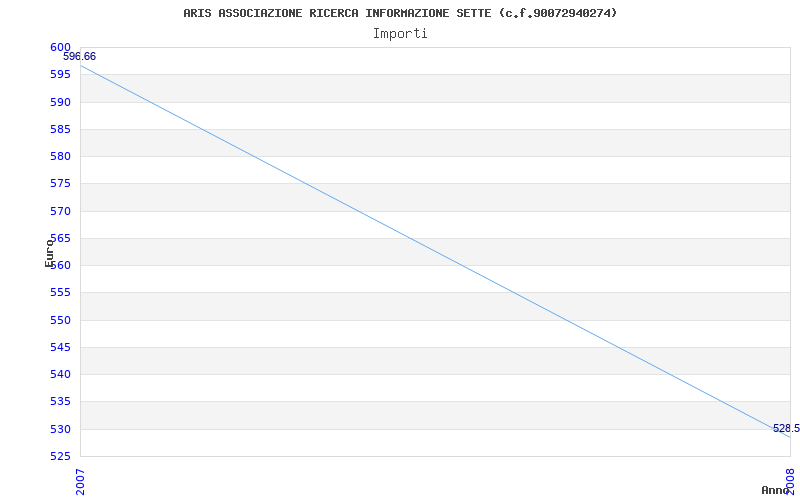
Task: Click the blue trend line in the chart
Action: [x=435, y=251]
